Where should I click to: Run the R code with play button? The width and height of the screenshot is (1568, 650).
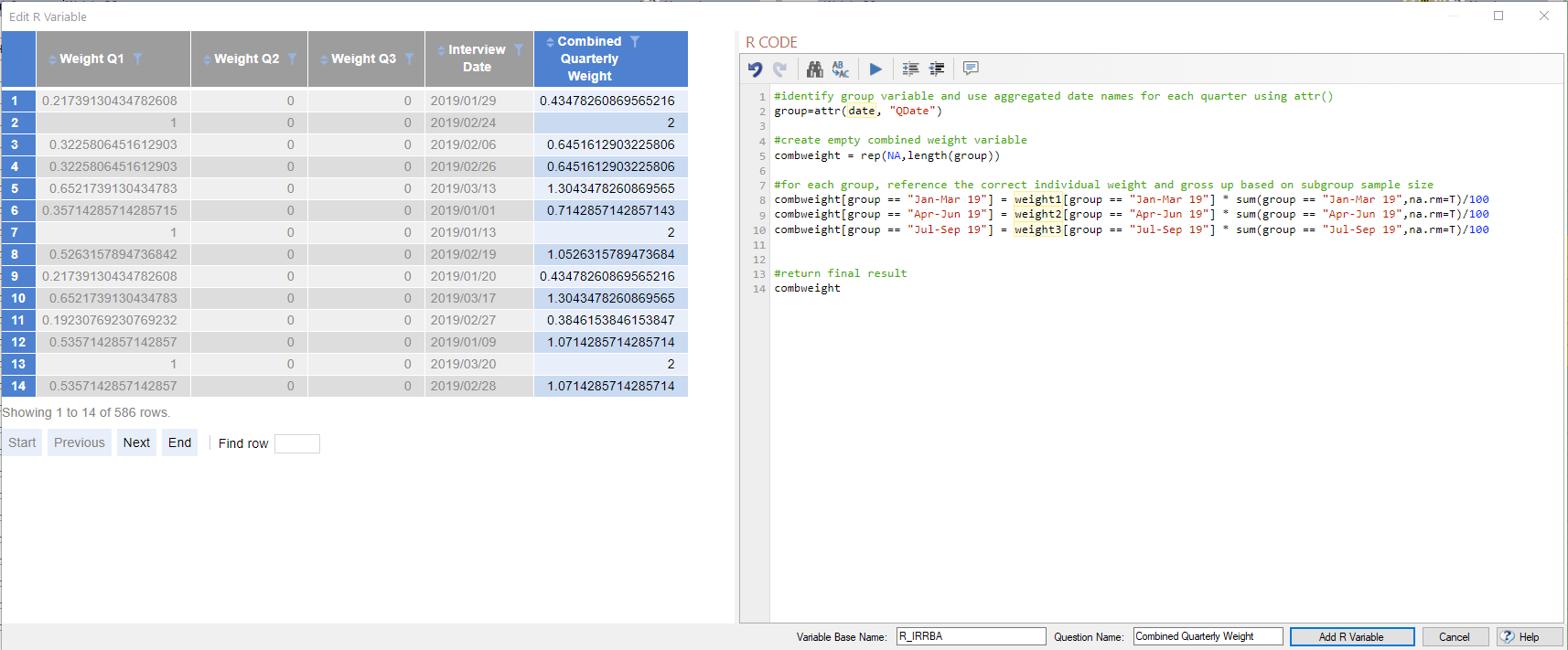point(875,69)
